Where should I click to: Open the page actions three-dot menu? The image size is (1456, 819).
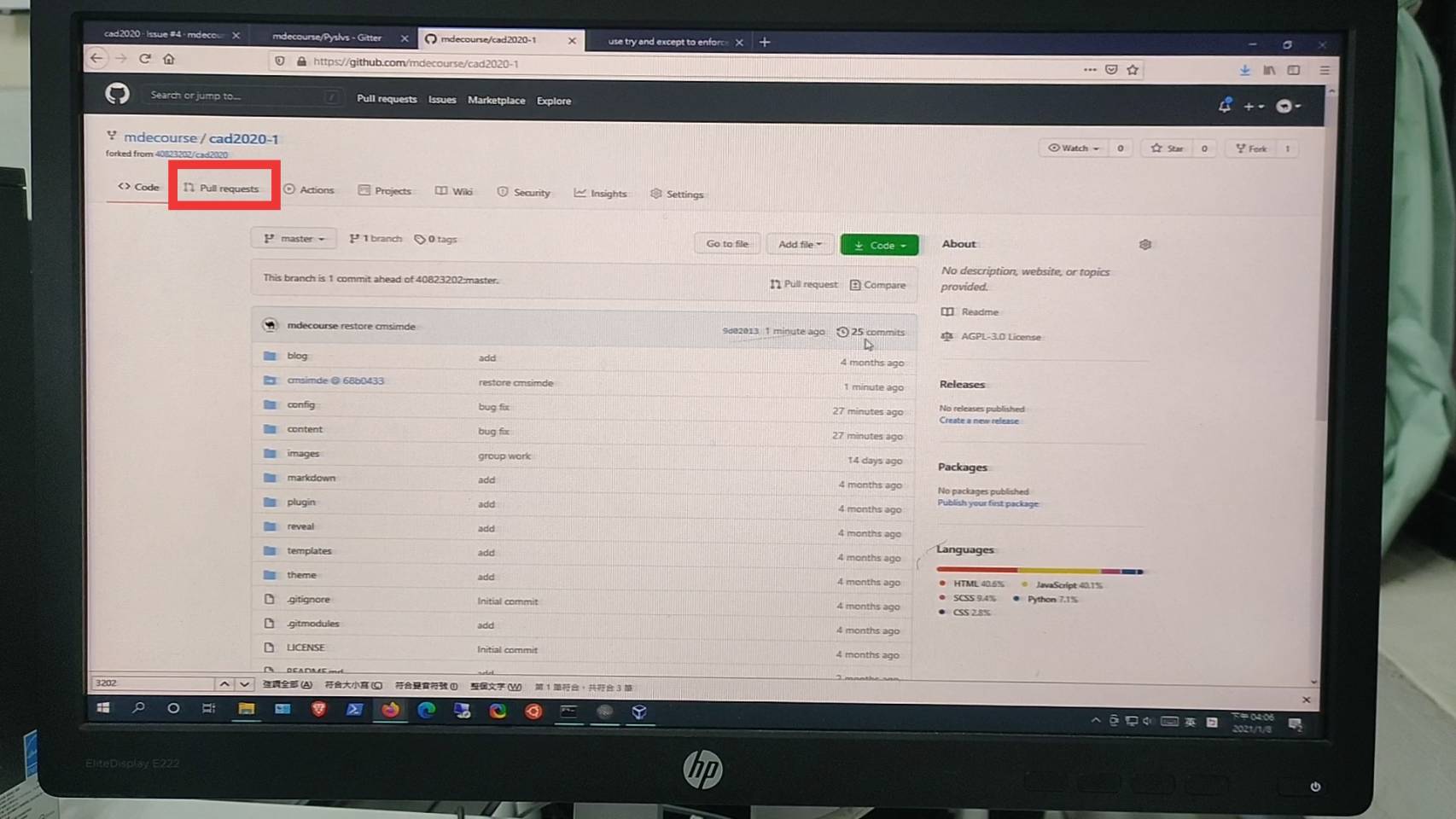[1090, 69]
